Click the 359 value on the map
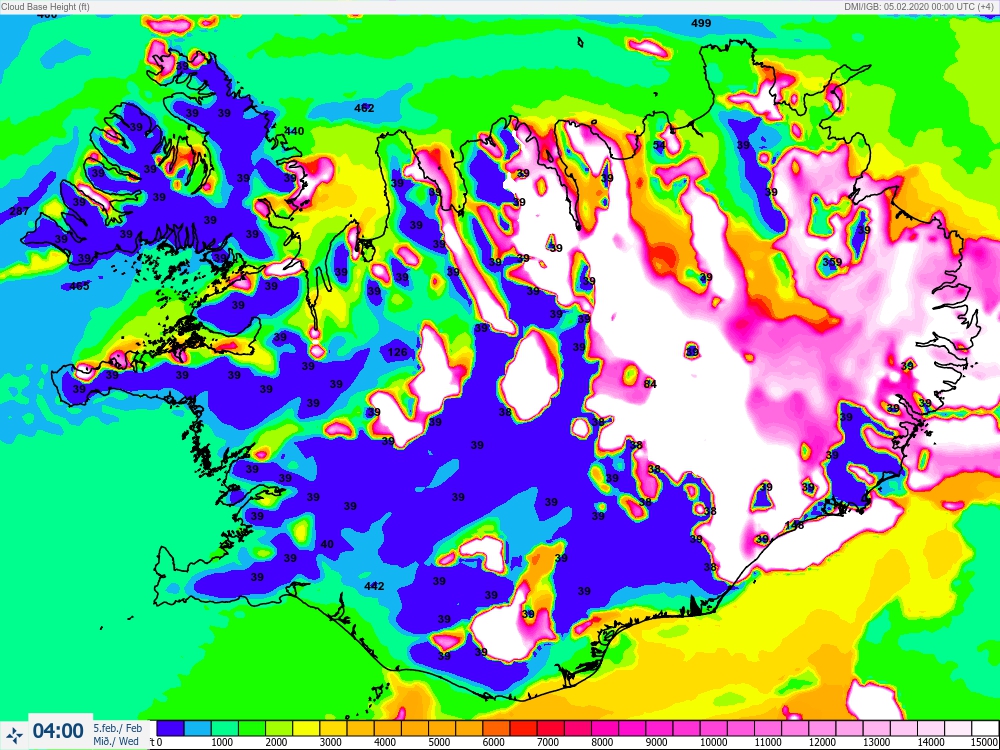Viewport: 1000px width, 750px height. coord(832,262)
